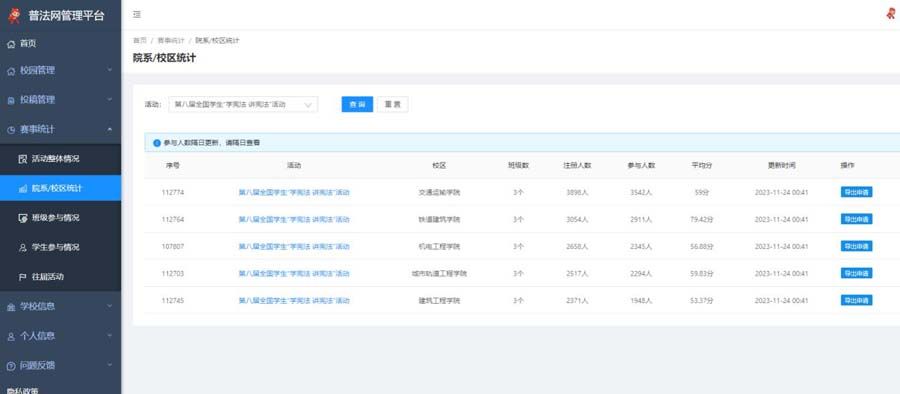The image size is (900, 394).
Task: Expand the 校园管理 menu
Action: [x=60, y=70]
